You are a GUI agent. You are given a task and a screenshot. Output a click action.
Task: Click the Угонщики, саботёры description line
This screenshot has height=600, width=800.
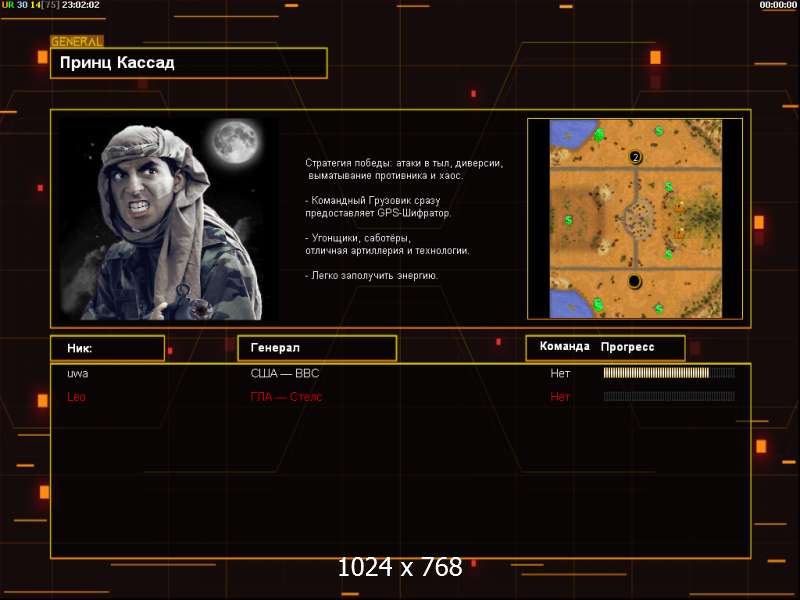[387, 244]
